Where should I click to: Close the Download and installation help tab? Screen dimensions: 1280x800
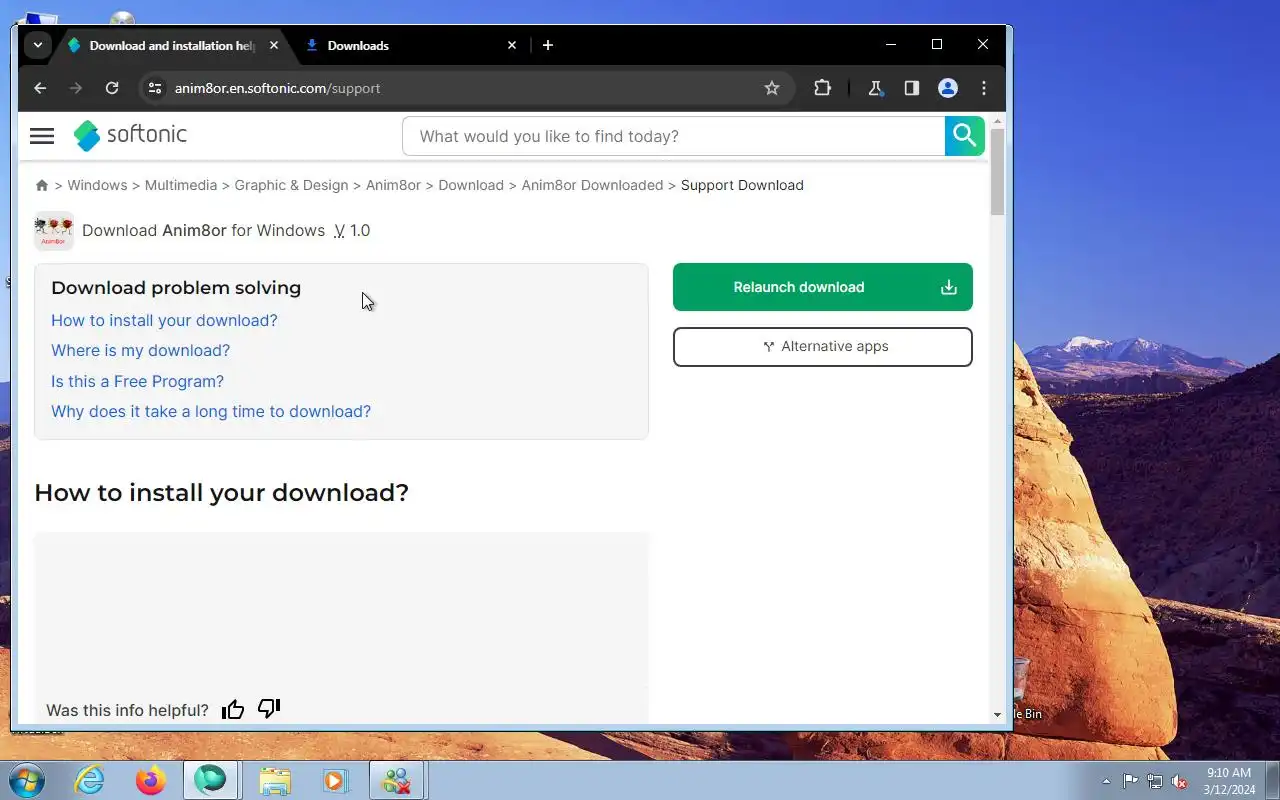(x=274, y=45)
